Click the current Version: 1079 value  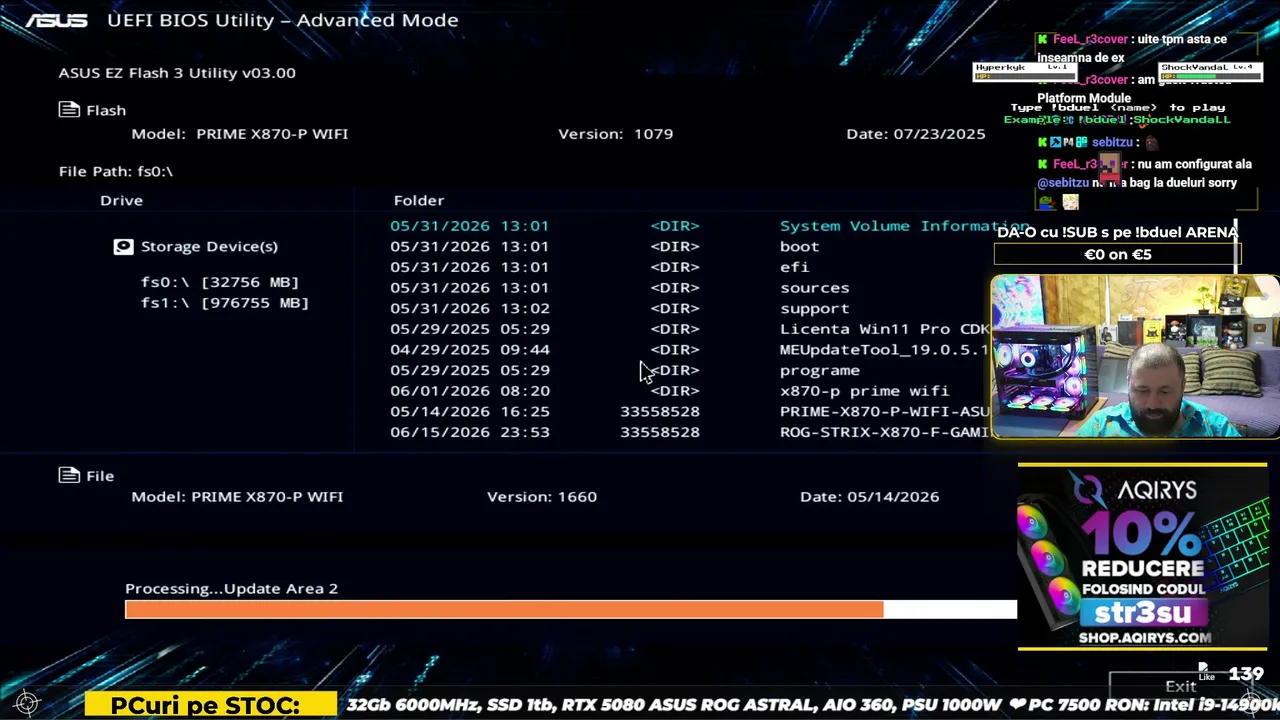pyautogui.click(x=616, y=134)
